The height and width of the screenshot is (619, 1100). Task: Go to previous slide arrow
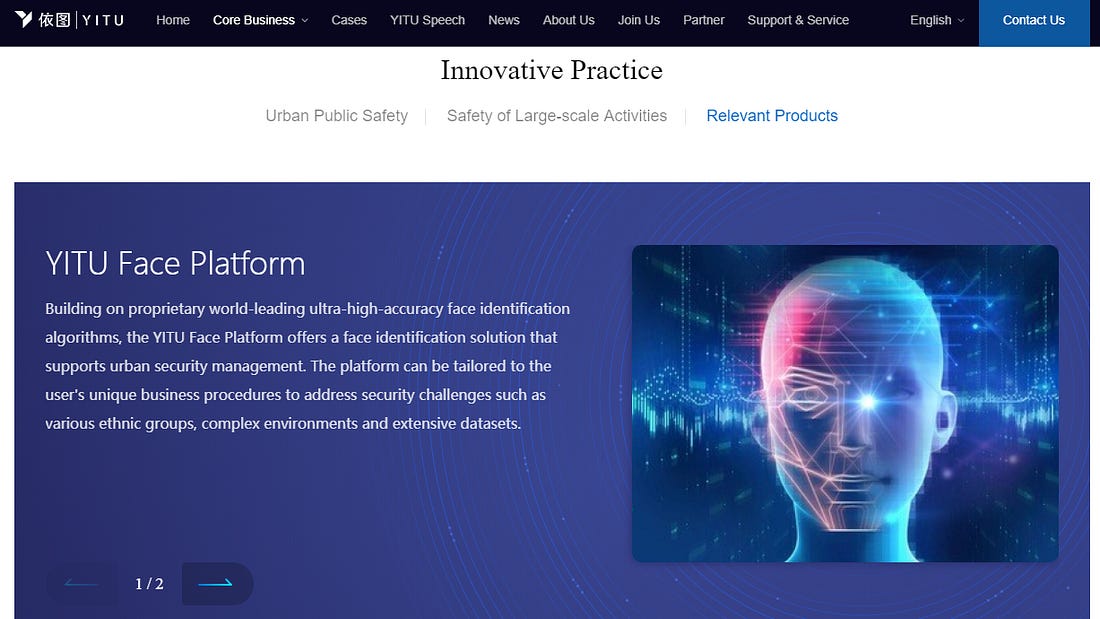pyautogui.click(x=81, y=583)
